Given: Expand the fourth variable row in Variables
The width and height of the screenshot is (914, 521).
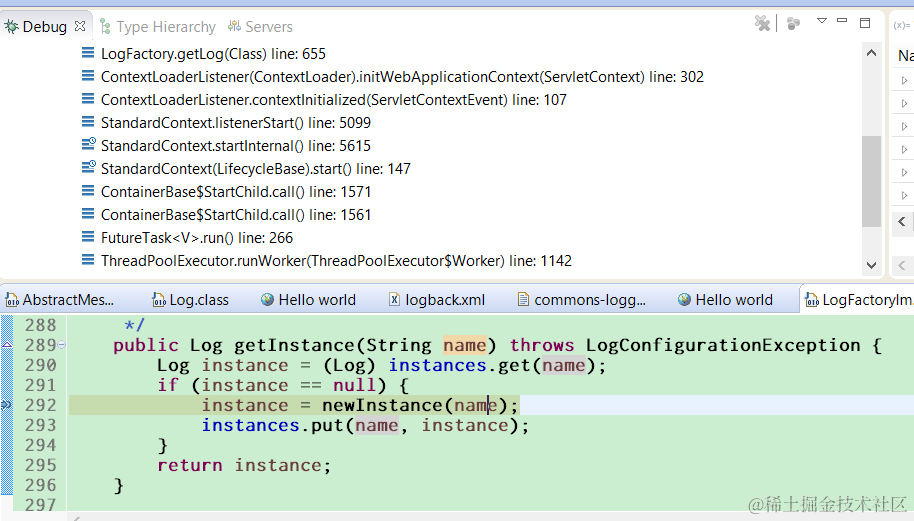Looking at the screenshot, I should coord(904,149).
